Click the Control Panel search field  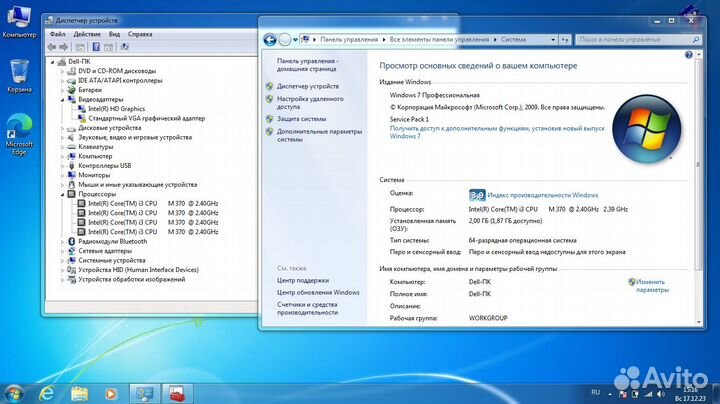638,40
